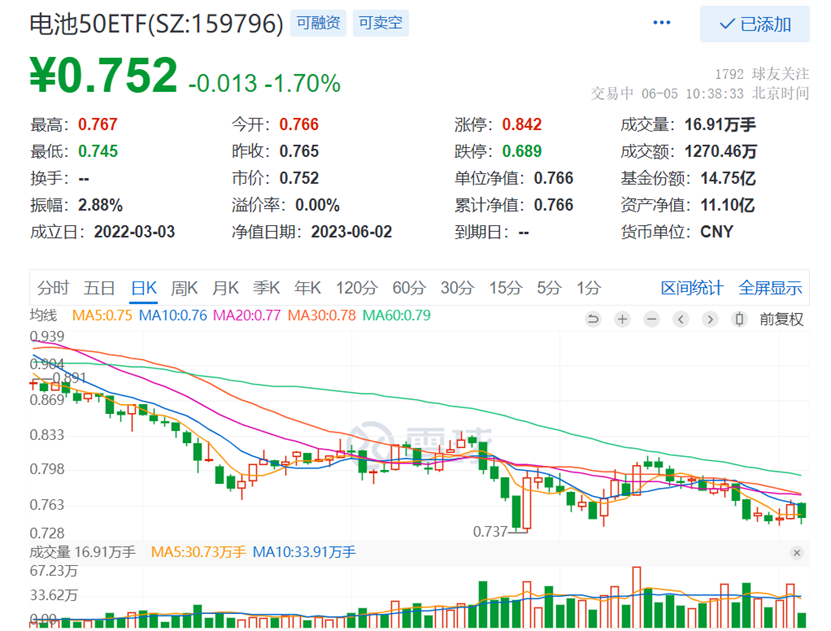
Task: Select the 年K chart tab
Action: (307, 288)
